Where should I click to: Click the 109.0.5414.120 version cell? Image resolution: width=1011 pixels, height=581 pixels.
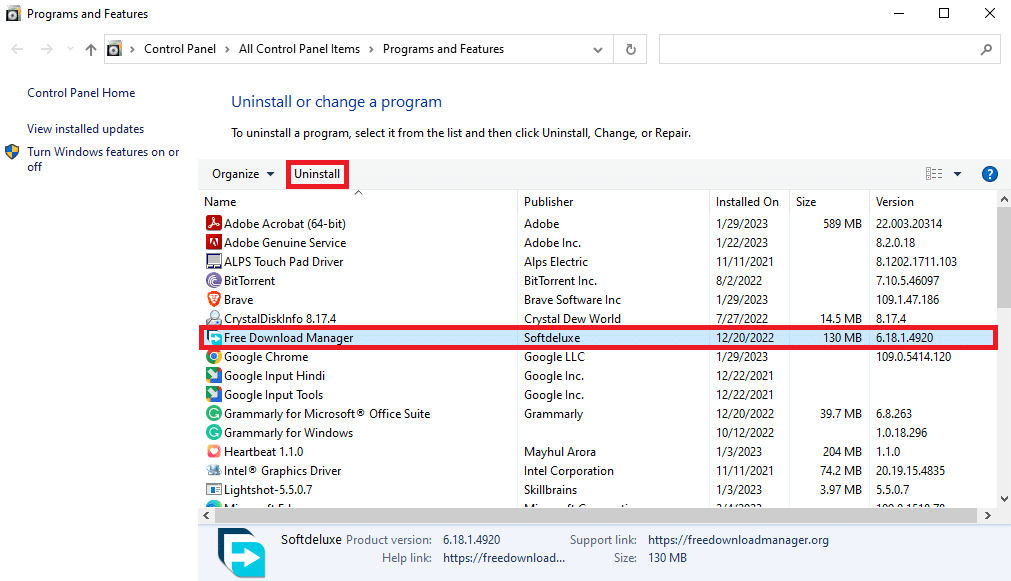coord(913,357)
